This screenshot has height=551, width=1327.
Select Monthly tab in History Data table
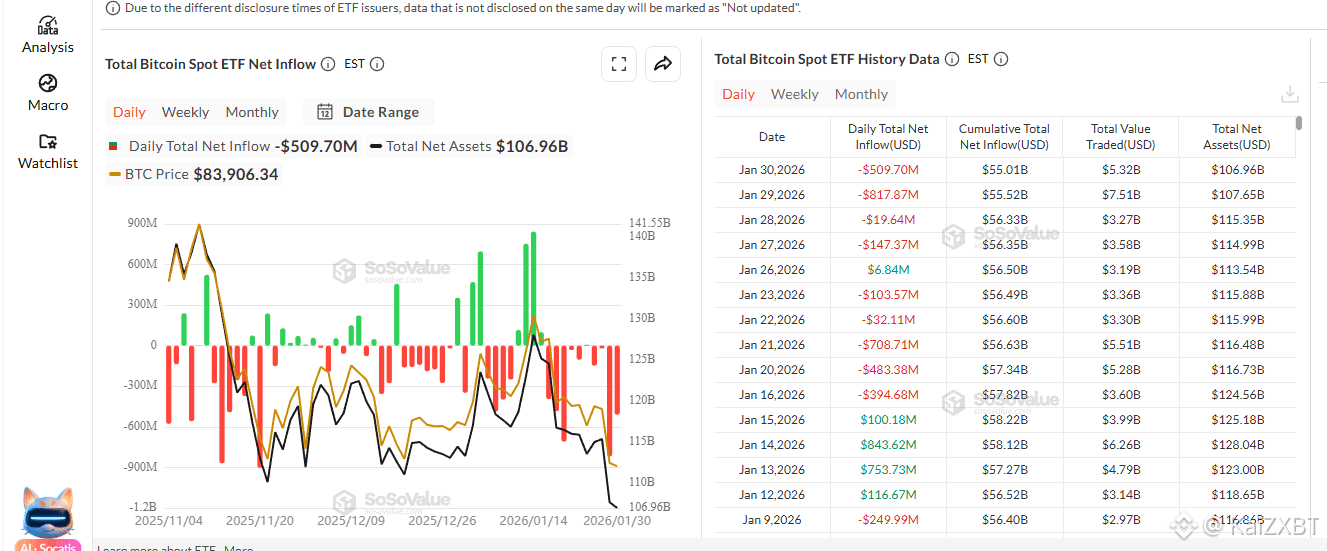[x=861, y=94]
